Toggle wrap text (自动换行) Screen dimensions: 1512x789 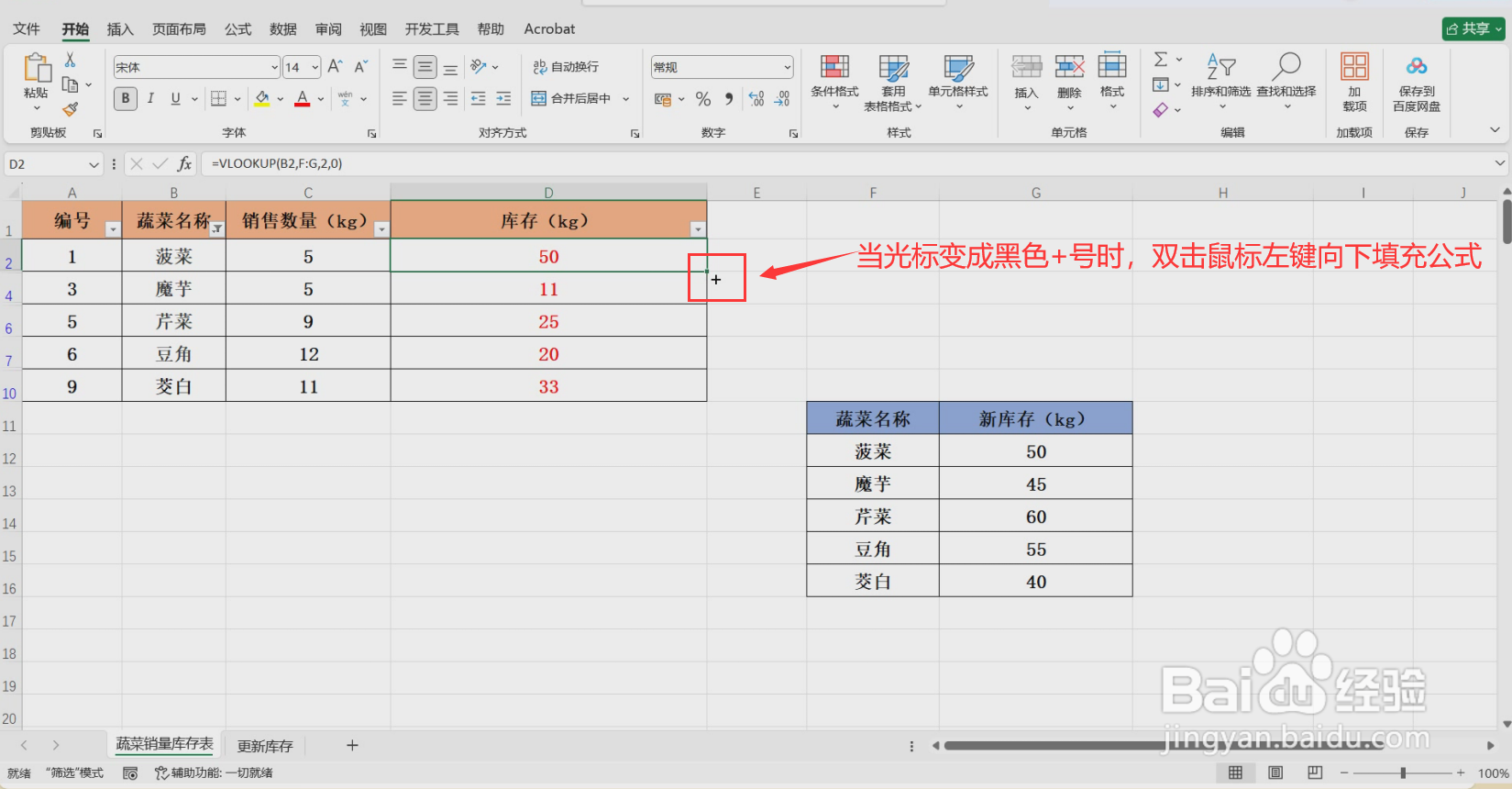(566, 67)
